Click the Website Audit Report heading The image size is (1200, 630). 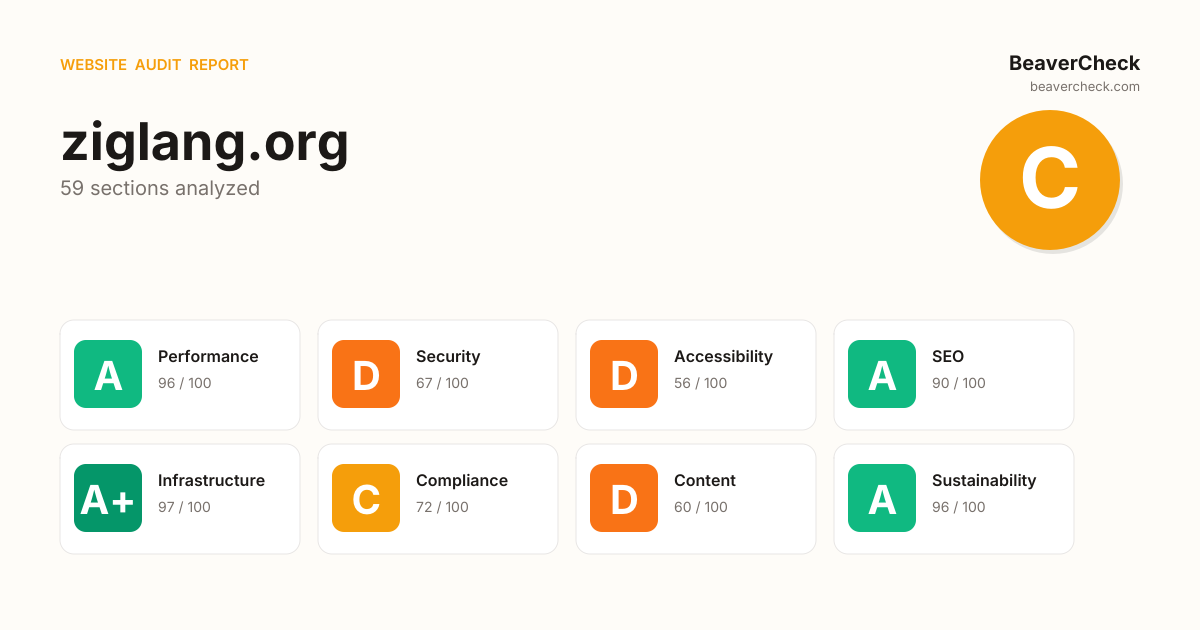coord(154,65)
